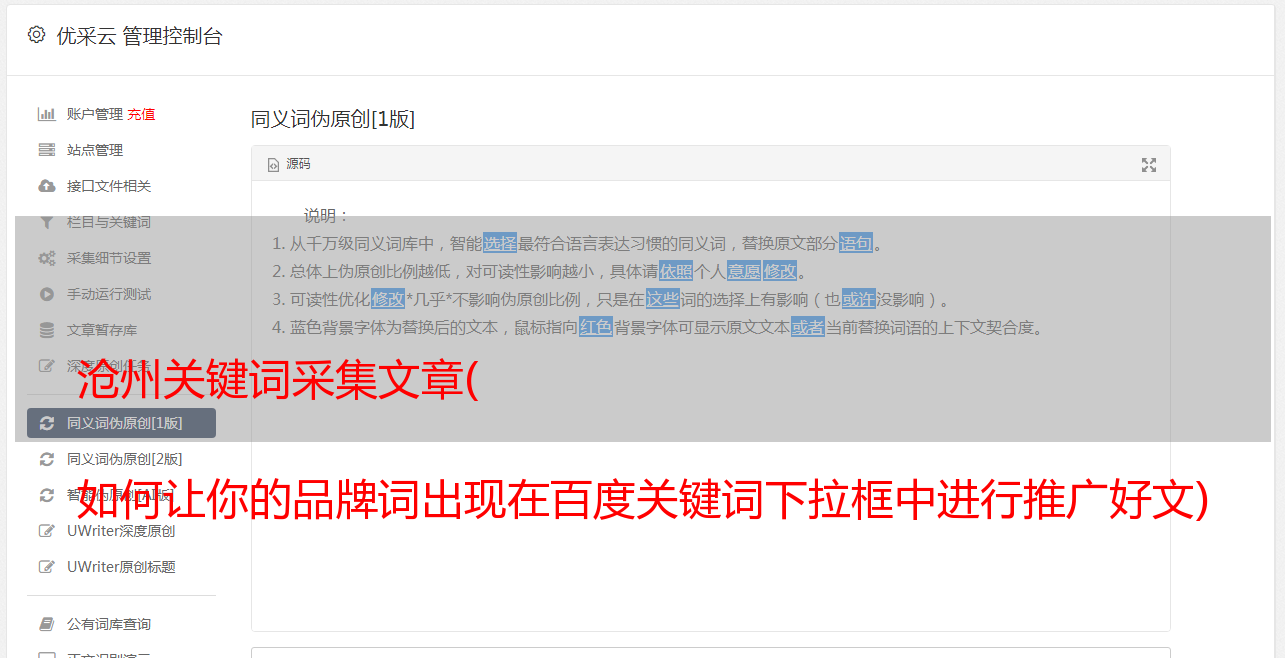Screen dimensions: 1285x658
Task: Click highlighted word 红色 in the text
Action: [596, 327]
